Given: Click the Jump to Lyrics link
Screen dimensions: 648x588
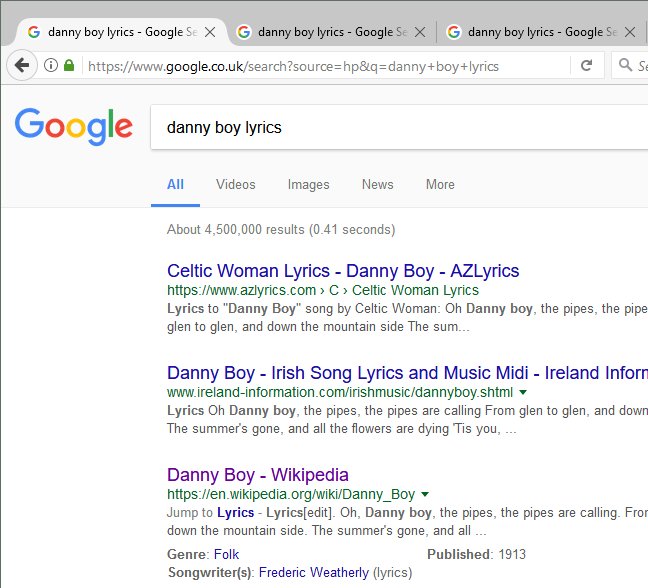Looking at the screenshot, I should coord(236,512).
